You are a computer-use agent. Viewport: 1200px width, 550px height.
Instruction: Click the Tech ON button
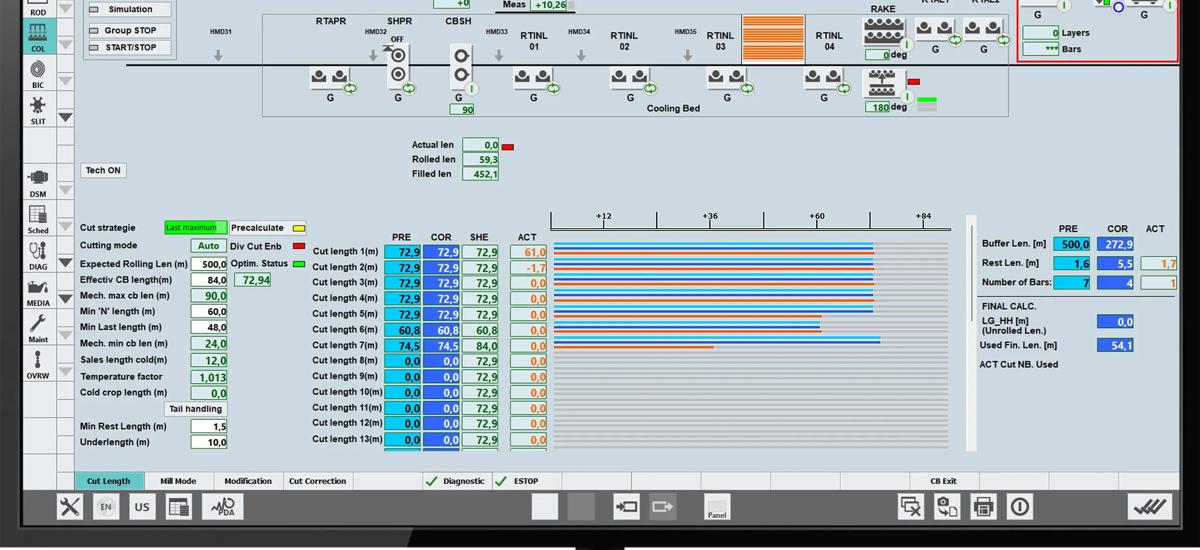103,171
